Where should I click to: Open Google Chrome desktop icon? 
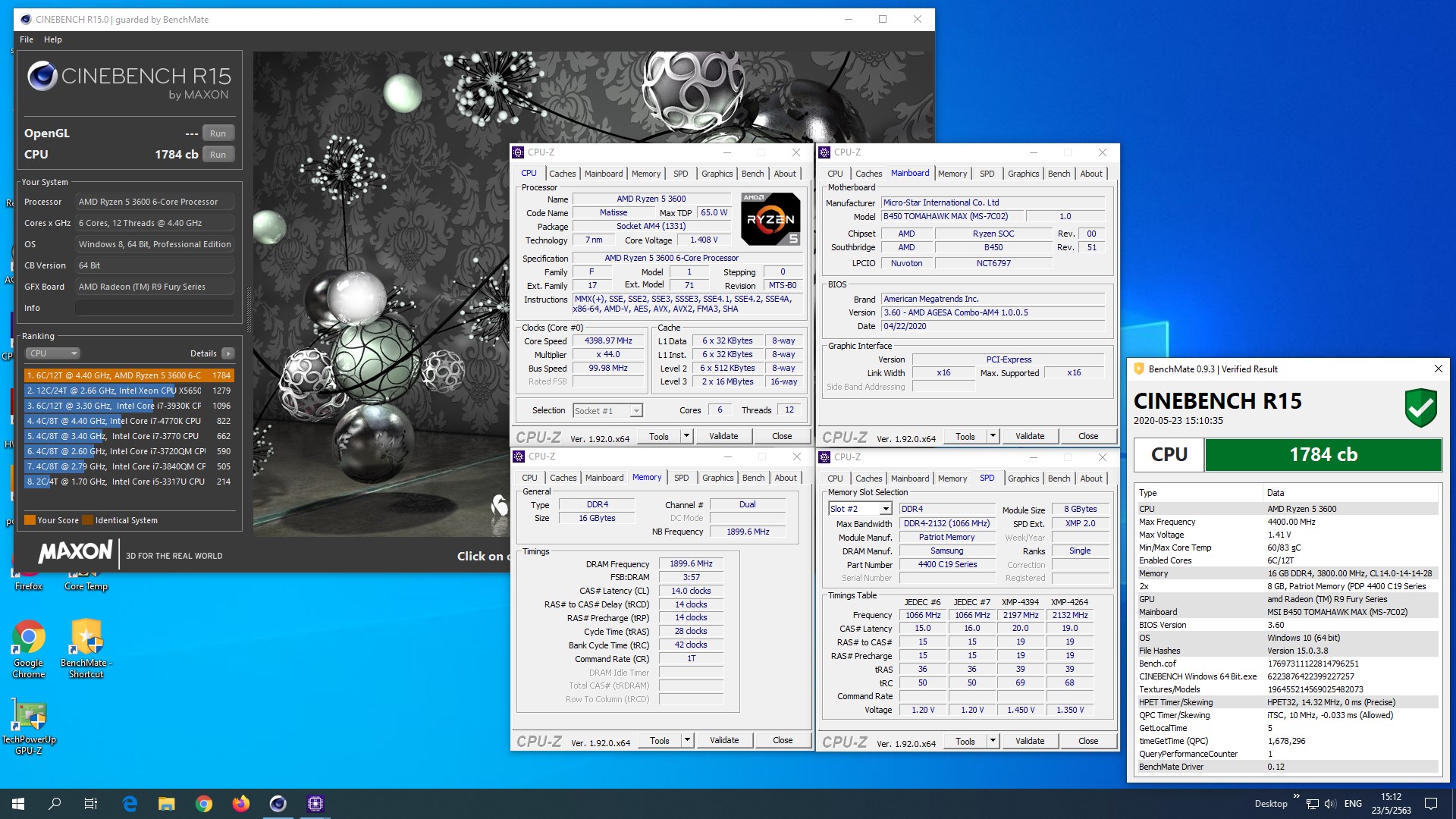(x=29, y=648)
